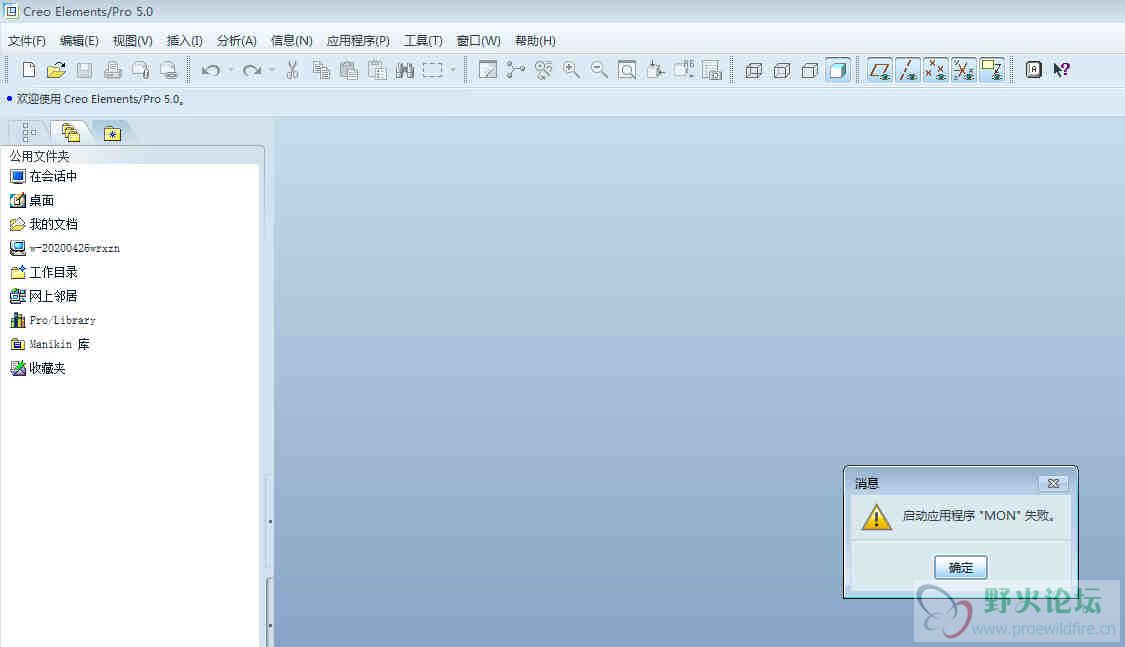Select 收藏夹 favorites folder
The width and height of the screenshot is (1125, 647).
click(38, 368)
